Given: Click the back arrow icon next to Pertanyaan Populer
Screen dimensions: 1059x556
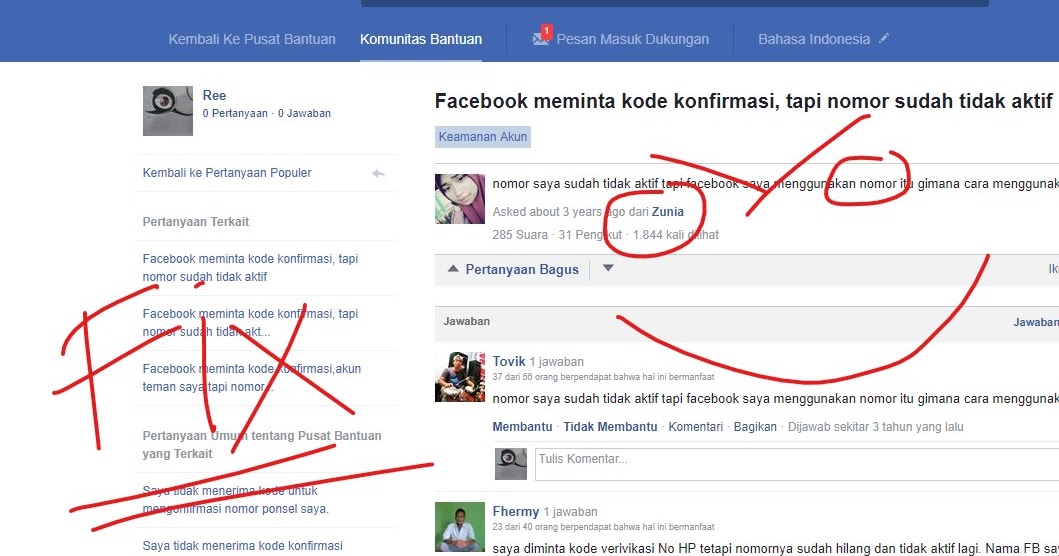Looking at the screenshot, I should [x=378, y=174].
